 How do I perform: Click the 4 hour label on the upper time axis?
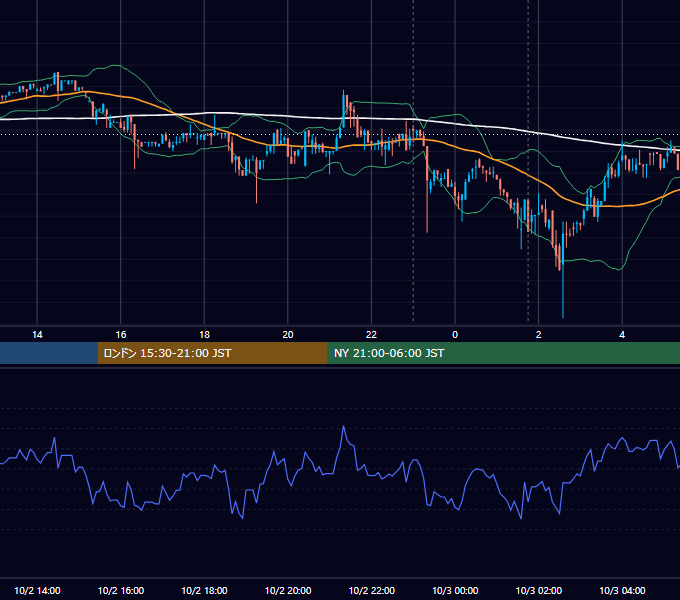622,335
